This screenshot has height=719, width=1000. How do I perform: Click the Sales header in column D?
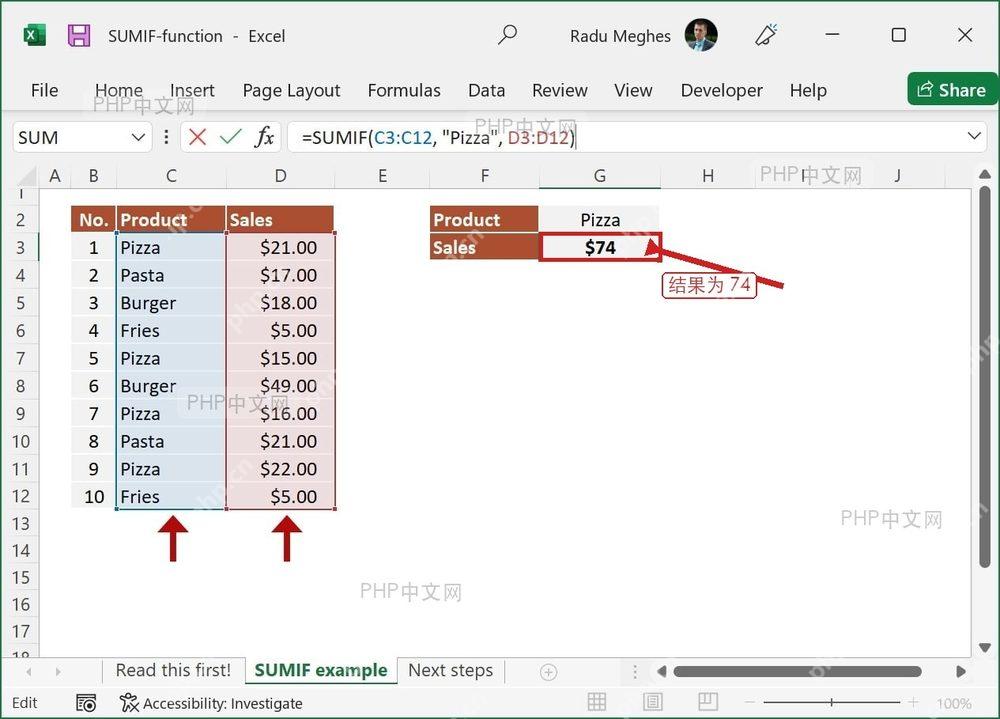click(280, 219)
